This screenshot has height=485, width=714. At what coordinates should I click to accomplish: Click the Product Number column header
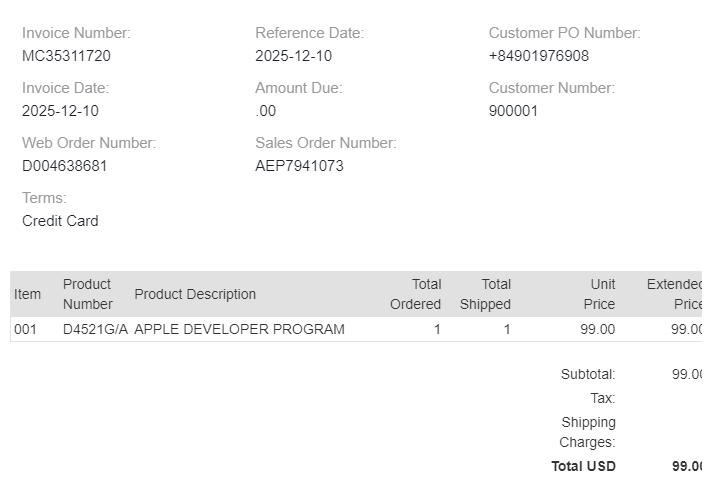[x=88, y=294]
